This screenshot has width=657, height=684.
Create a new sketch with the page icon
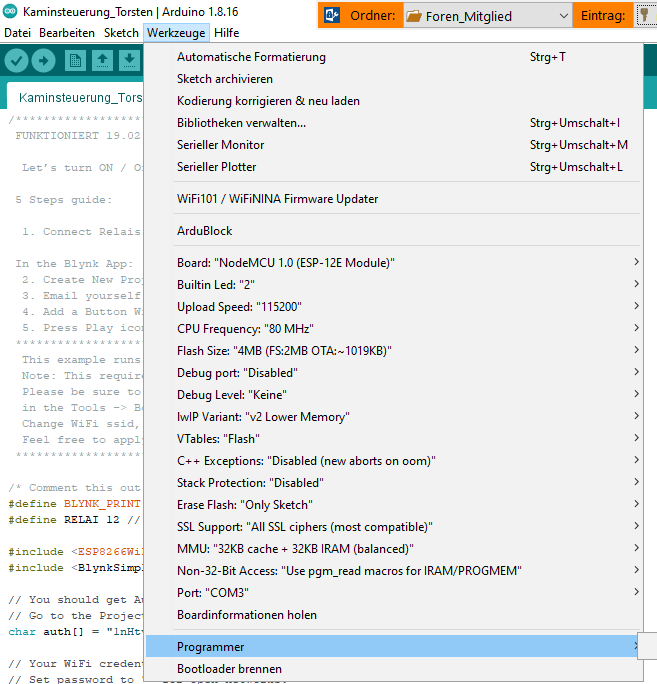pyautogui.click(x=75, y=61)
